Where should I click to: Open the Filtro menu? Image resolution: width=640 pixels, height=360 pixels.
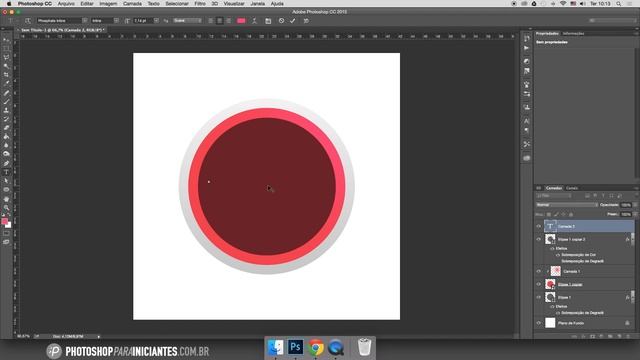(200, 4)
